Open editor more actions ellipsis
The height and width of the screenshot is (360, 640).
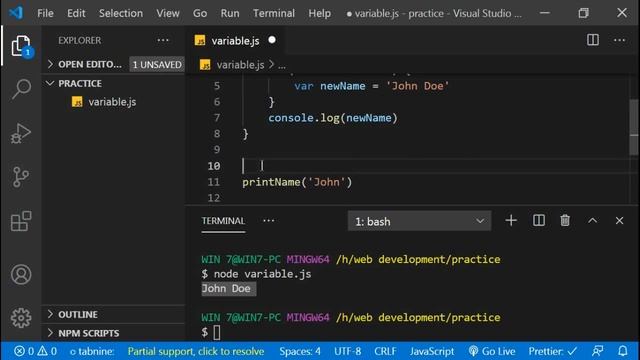619,40
